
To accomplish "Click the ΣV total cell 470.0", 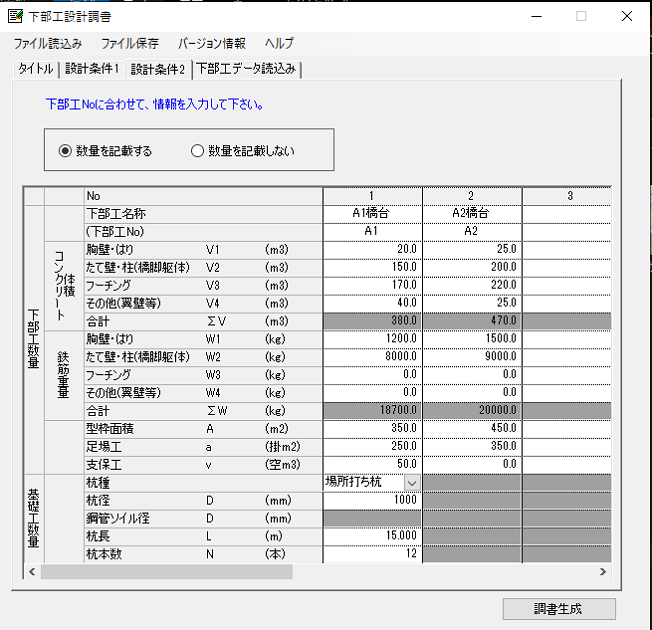I will (472, 321).
